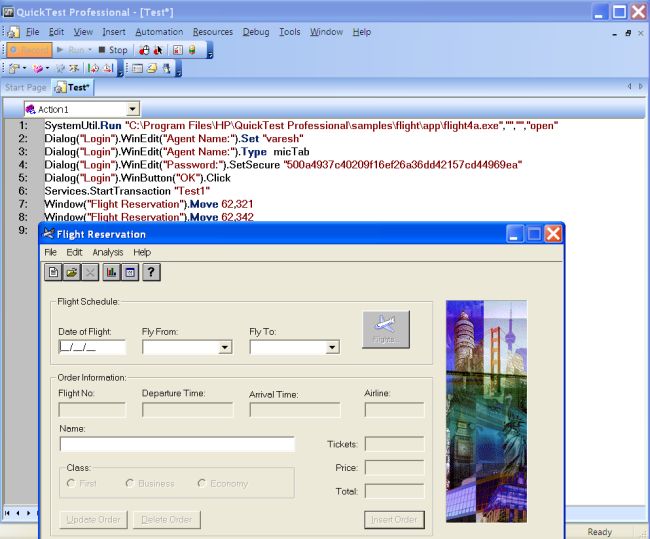650x539 pixels.
Task: Expand the Fly To dropdown
Action: pos(332,347)
